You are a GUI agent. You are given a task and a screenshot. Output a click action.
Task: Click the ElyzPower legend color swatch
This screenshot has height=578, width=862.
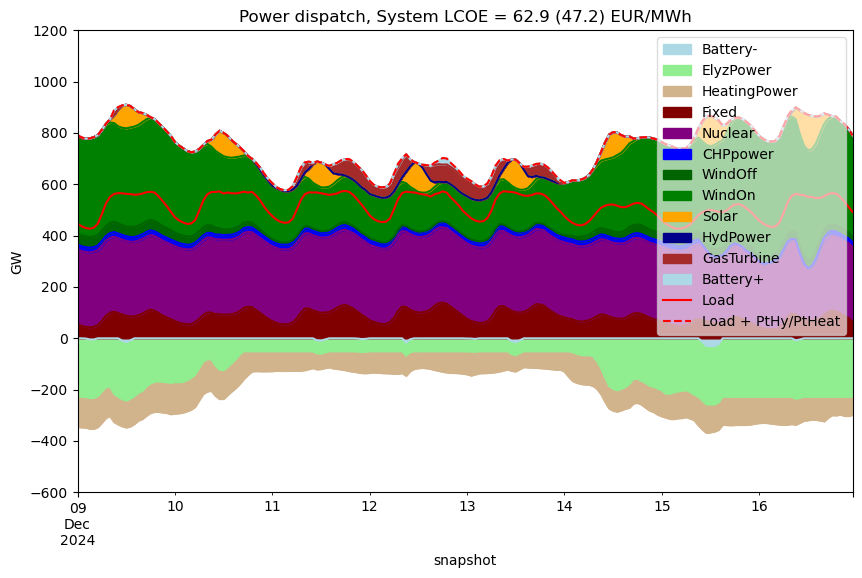click(x=677, y=70)
